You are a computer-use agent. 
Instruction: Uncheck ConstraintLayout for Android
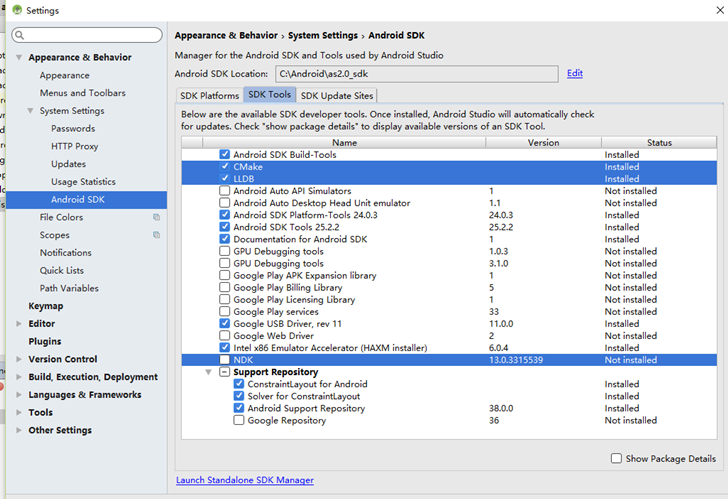(x=239, y=383)
